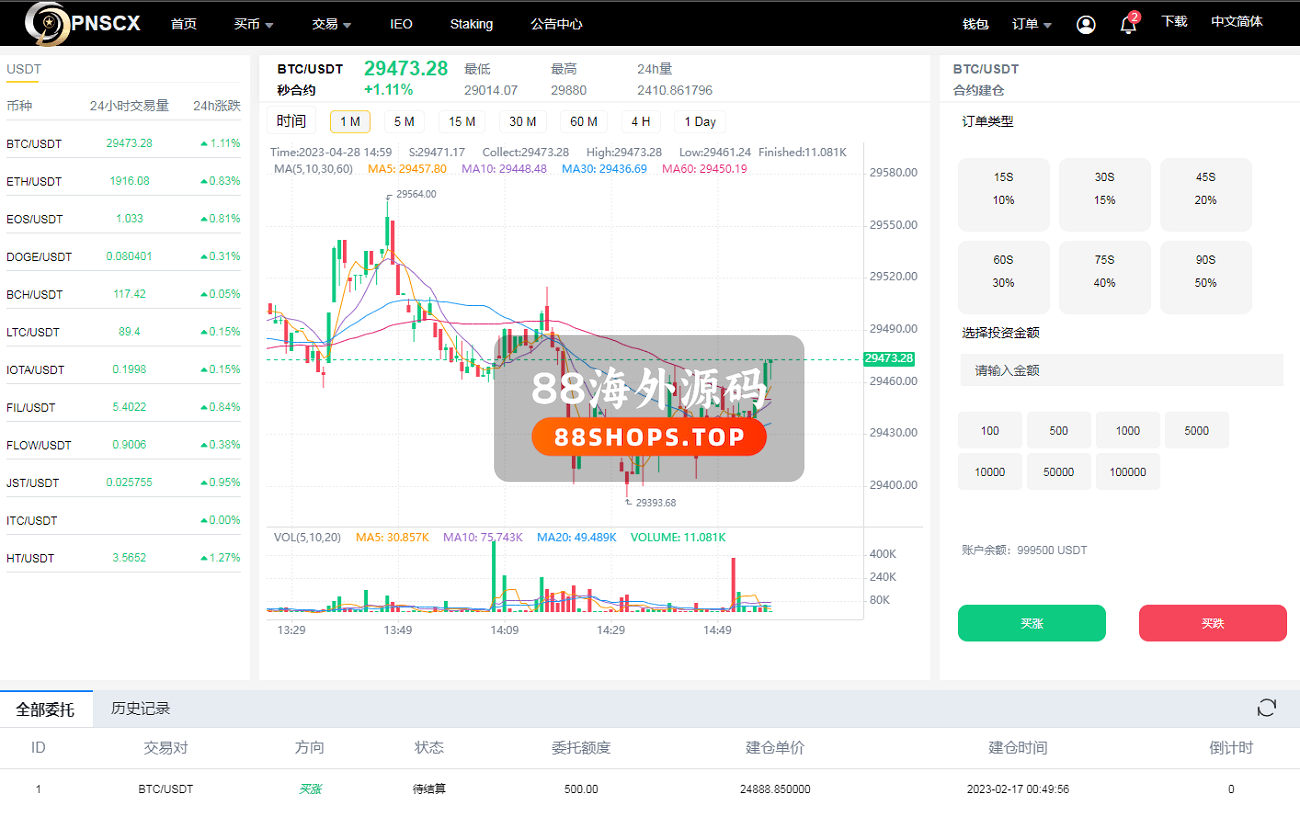Open the 订单 dropdown menu
The image size is (1300, 817).
(1031, 24)
